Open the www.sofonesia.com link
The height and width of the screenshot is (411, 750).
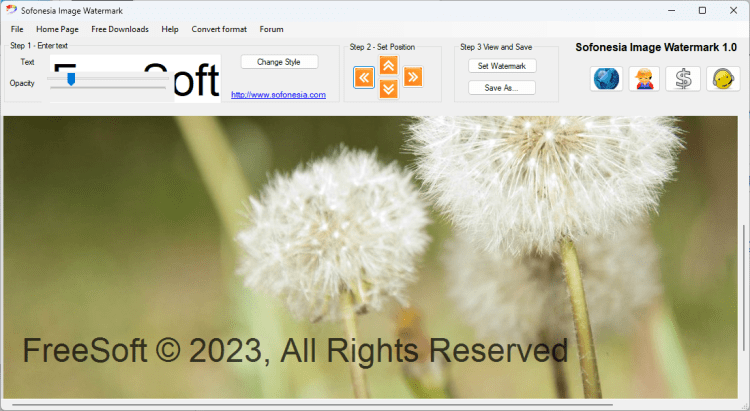[278, 95]
